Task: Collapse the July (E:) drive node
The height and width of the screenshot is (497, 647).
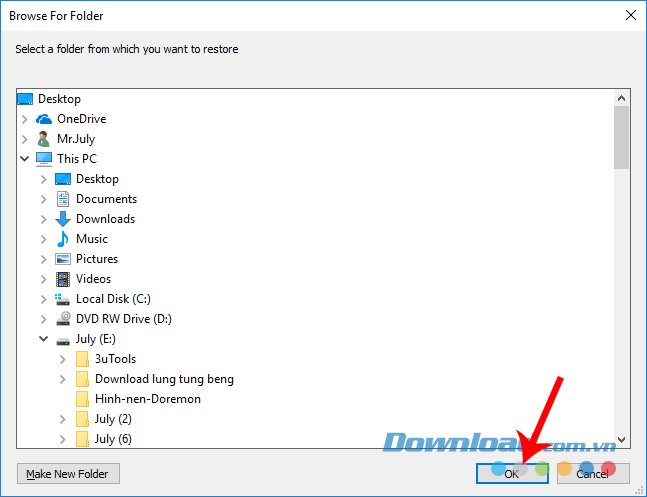Action: click(43, 339)
